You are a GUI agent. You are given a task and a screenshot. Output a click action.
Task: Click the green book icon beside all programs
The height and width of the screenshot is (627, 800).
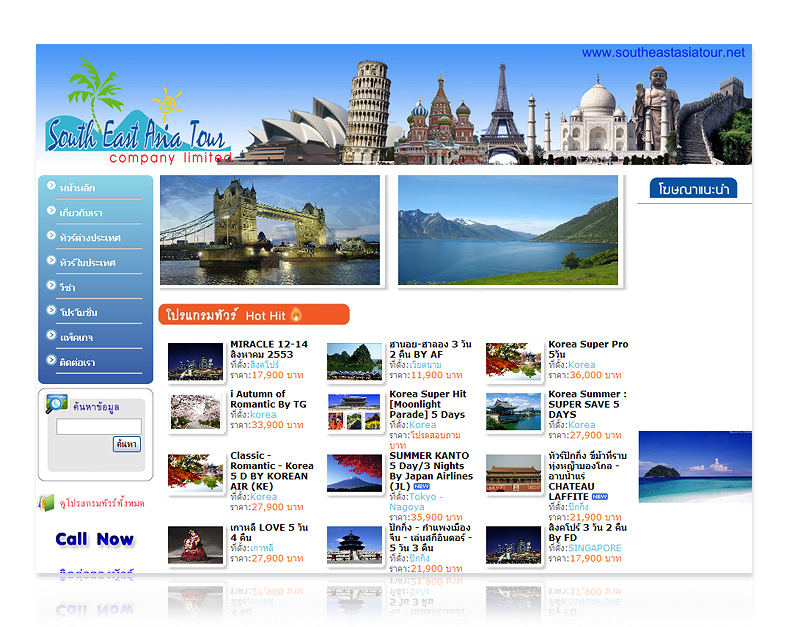pos(46,502)
